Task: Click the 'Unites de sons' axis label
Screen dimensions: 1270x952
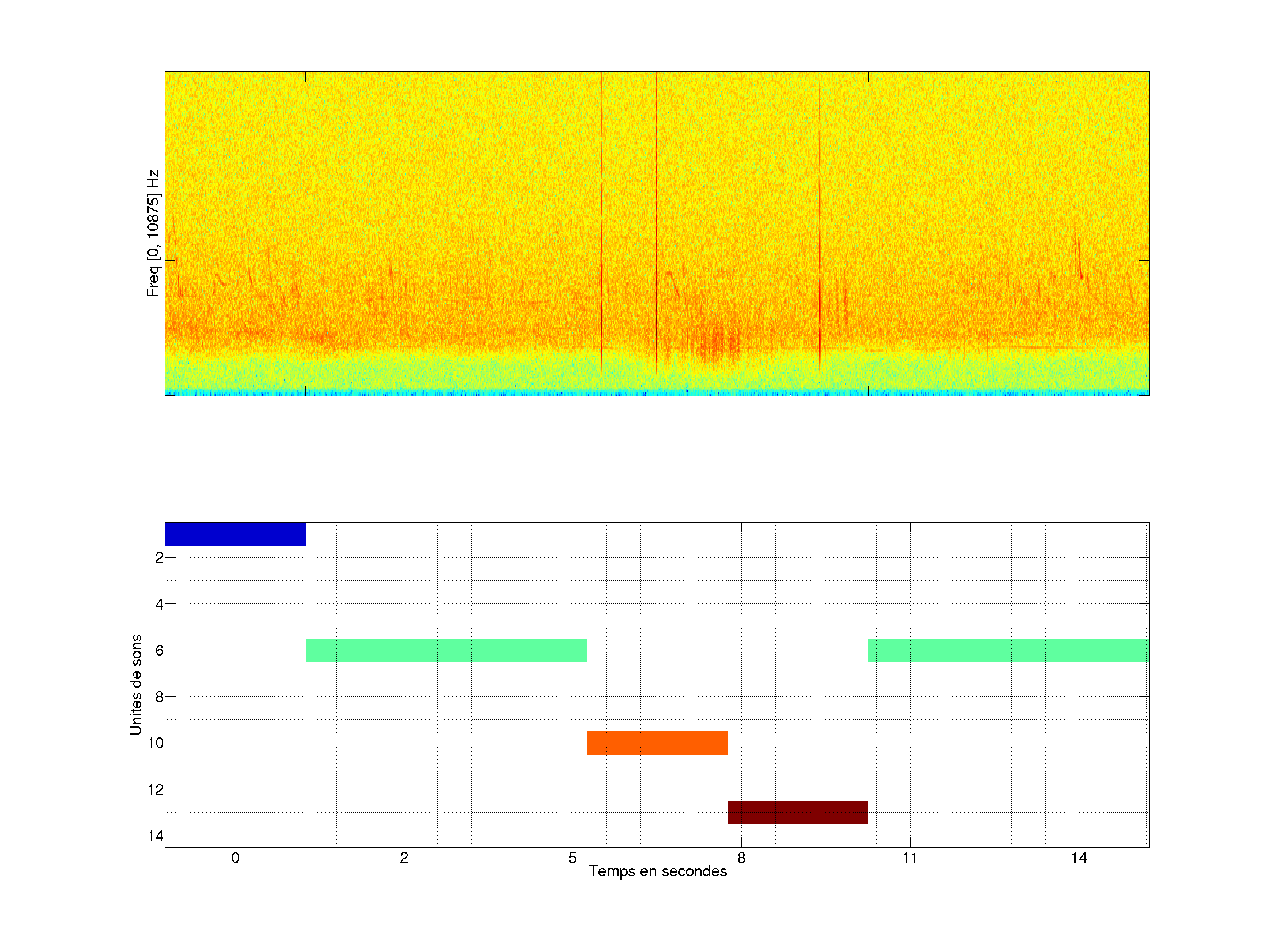Action: [x=135, y=684]
